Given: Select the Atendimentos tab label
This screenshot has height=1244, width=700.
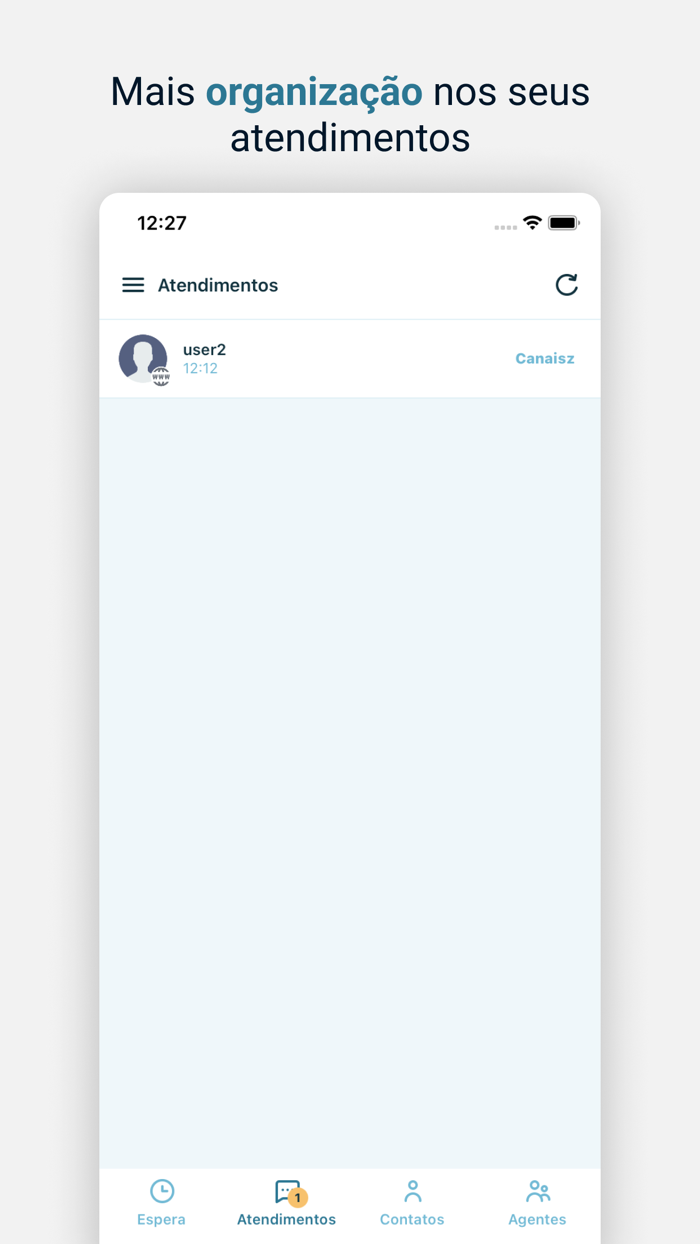Looking at the screenshot, I should point(287,1220).
